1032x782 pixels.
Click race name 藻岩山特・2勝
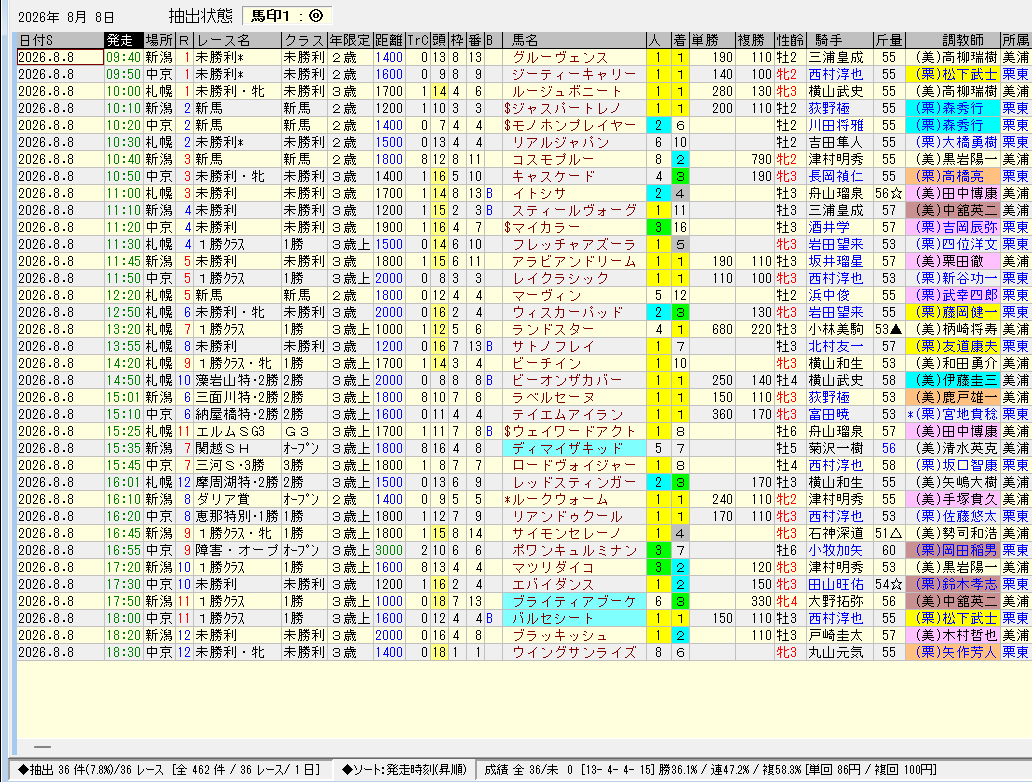(236, 380)
